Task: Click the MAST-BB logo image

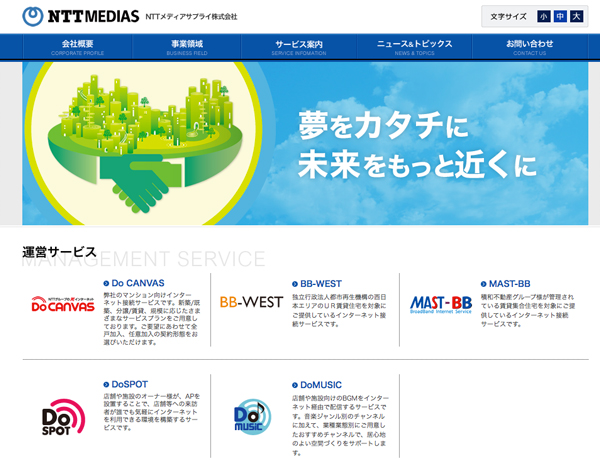Action: (x=441, y=303)
